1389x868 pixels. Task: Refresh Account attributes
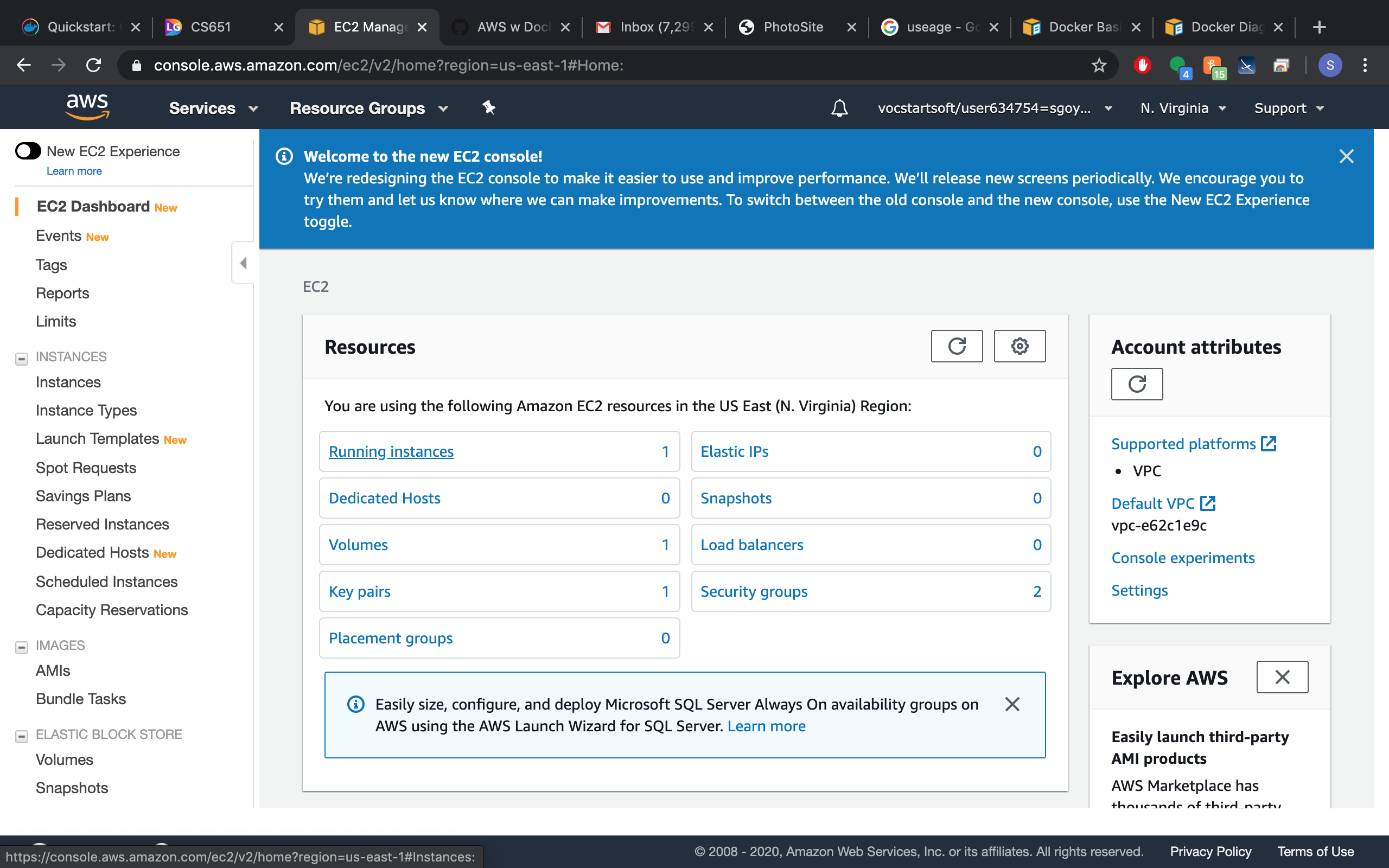pyautogui.click(x=1137, y=384)
